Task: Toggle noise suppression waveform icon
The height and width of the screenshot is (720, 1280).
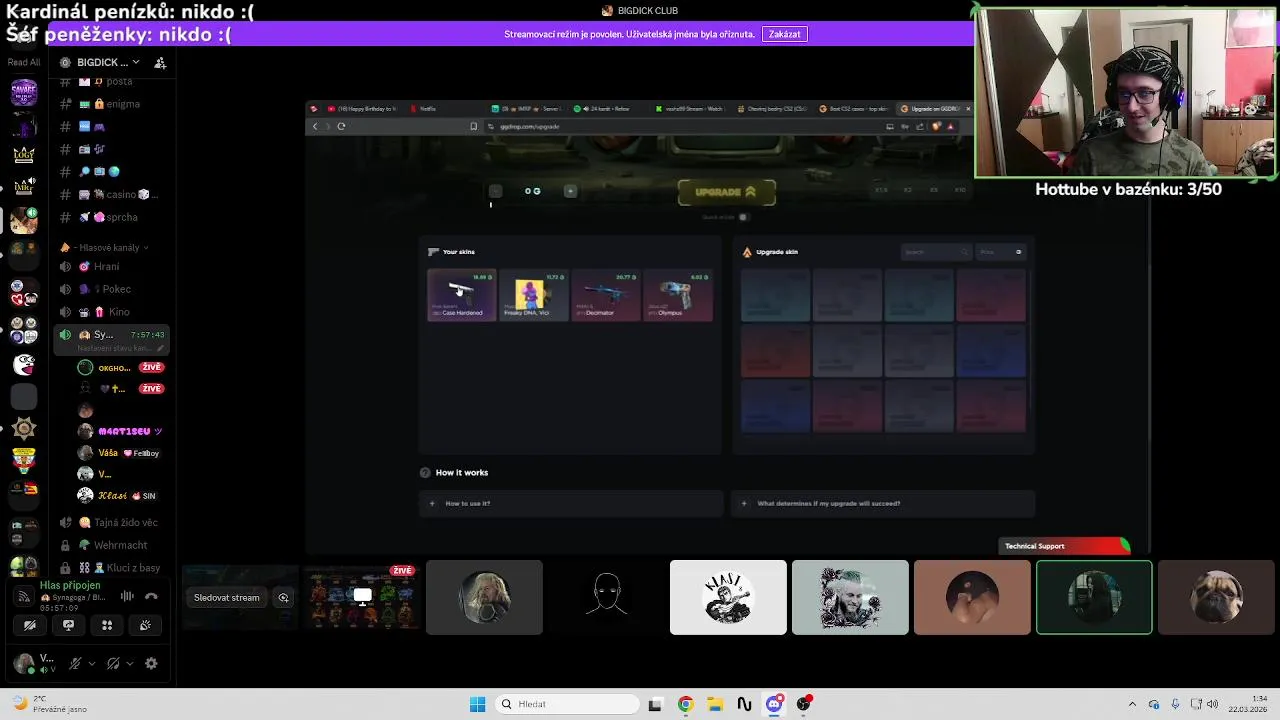Action: 127,596
